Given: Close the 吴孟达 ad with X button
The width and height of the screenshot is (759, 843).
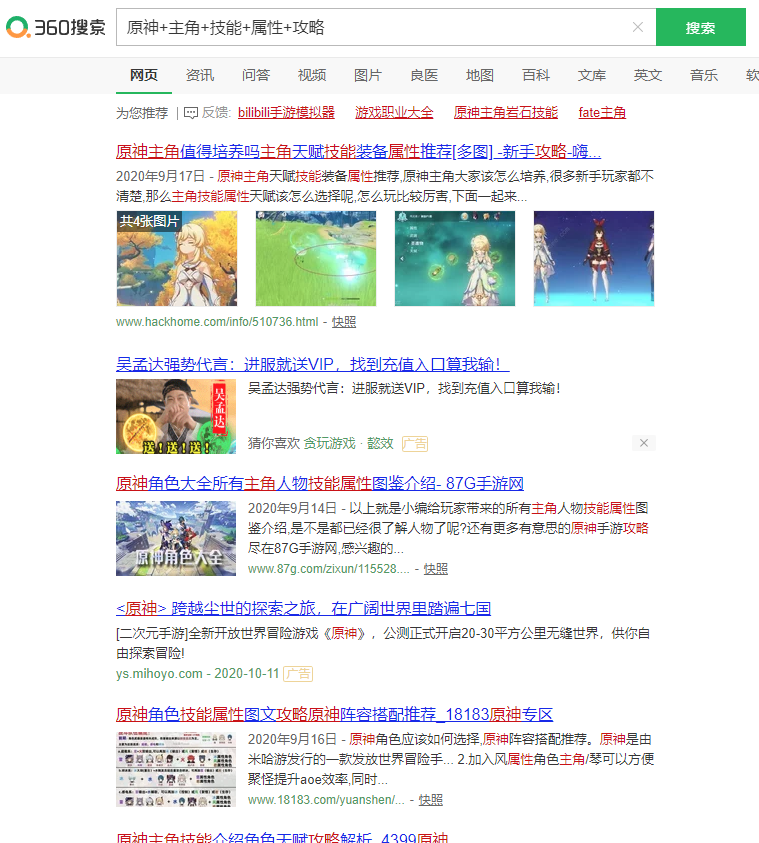Looking at the screenshot, I should click(643, 443).
